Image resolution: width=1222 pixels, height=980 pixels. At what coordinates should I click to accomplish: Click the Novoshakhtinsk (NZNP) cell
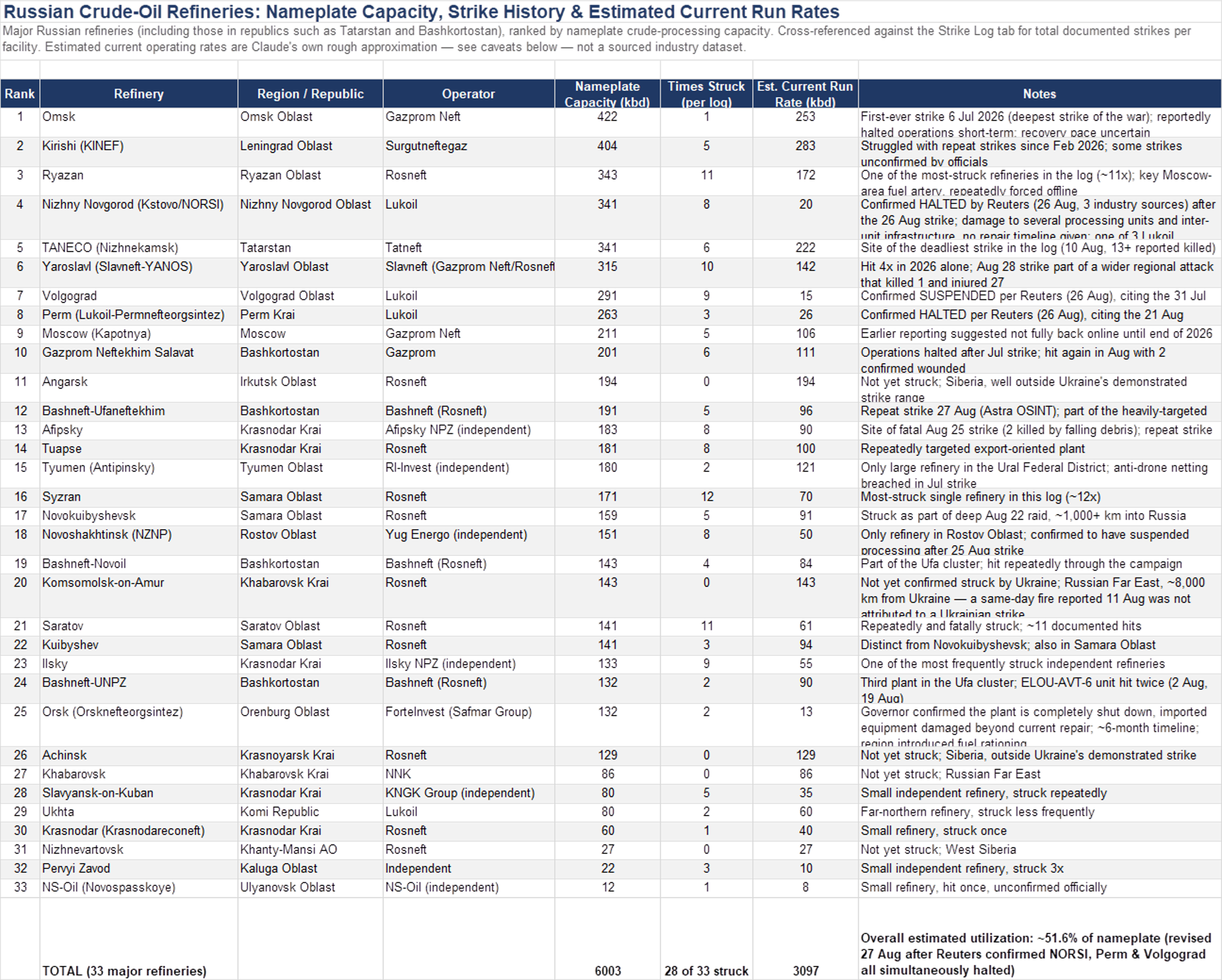139,541
